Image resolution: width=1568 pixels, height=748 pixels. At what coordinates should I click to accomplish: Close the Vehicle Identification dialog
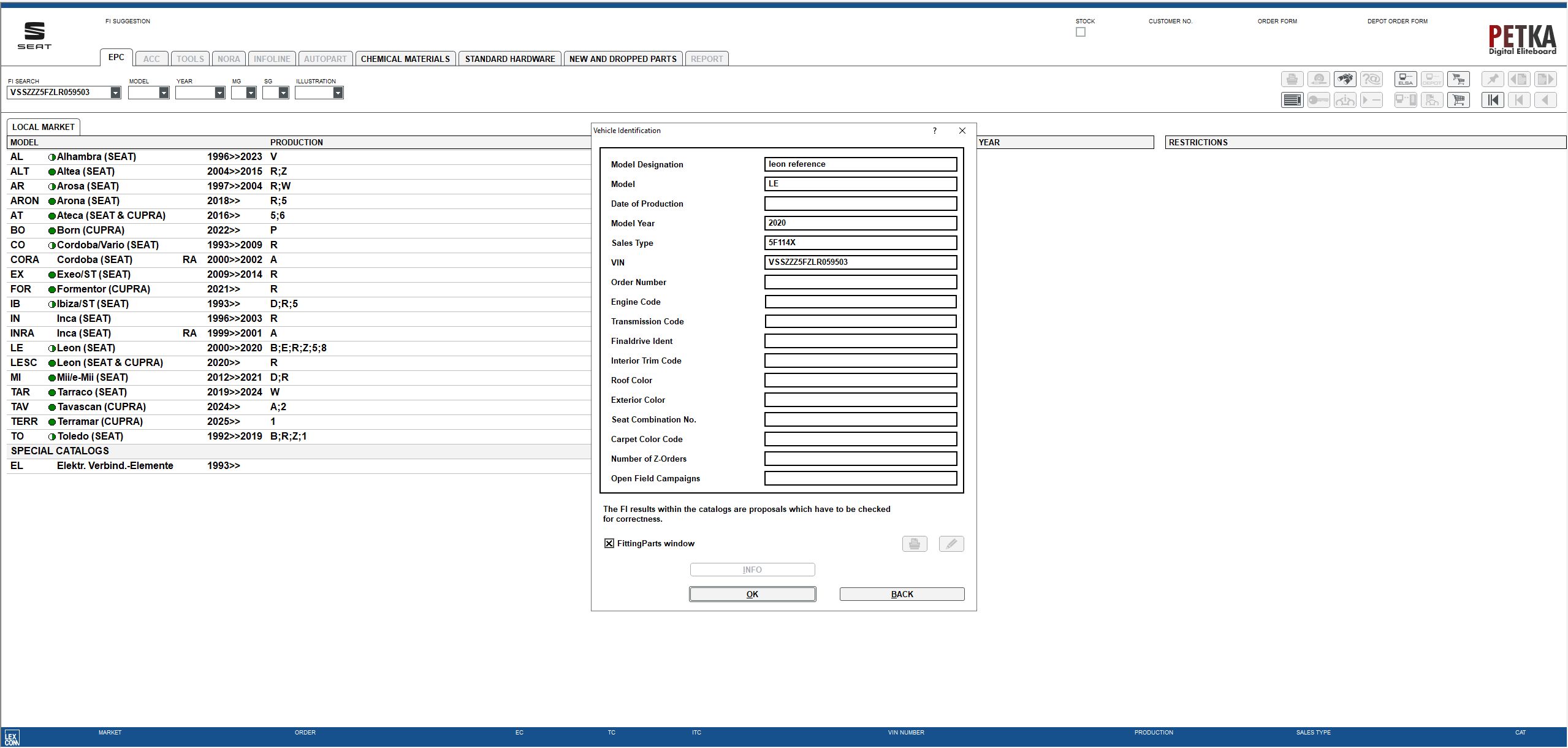[x=962, y=131]
